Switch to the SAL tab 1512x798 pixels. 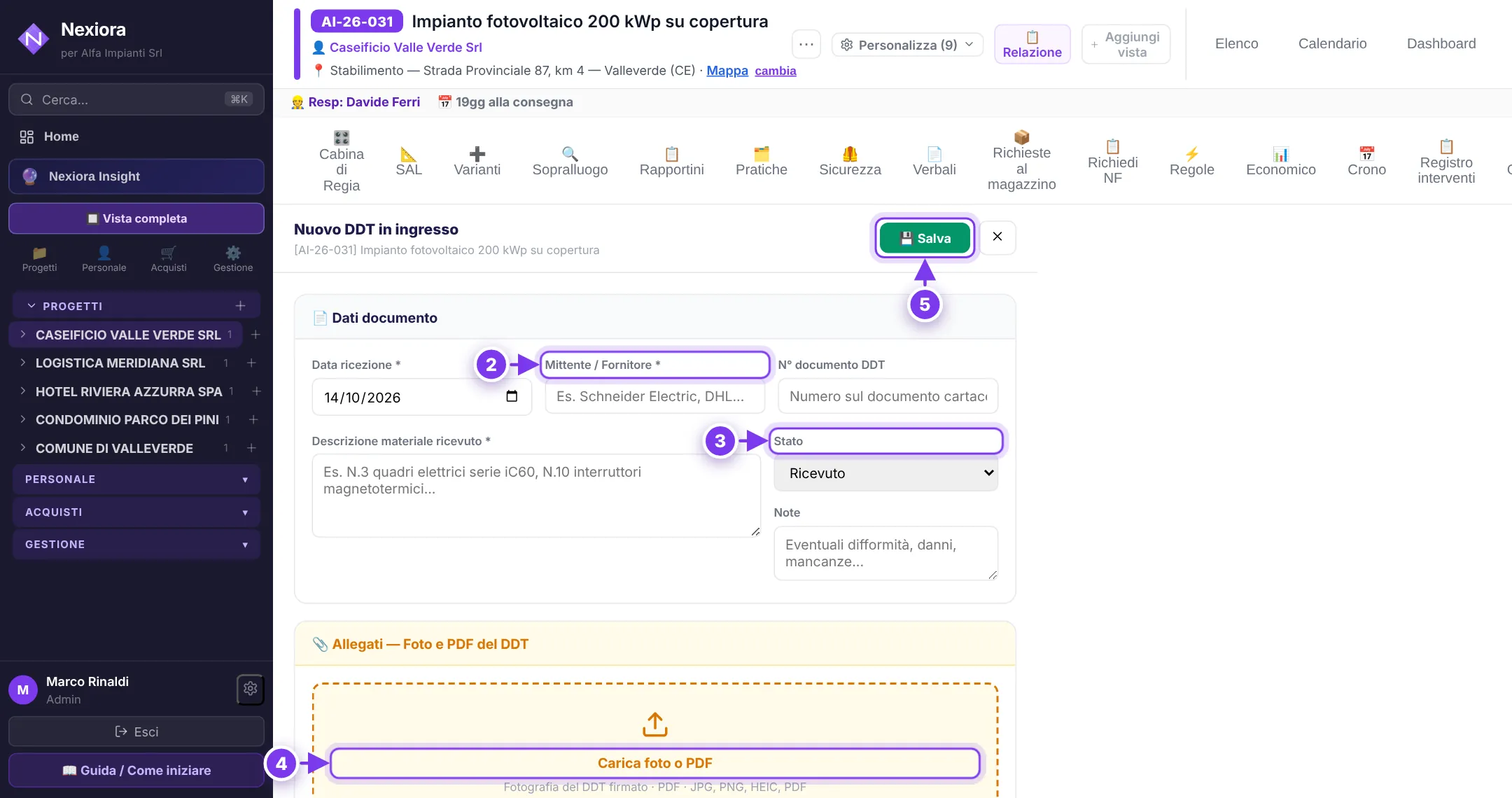(x=409, y=162)
